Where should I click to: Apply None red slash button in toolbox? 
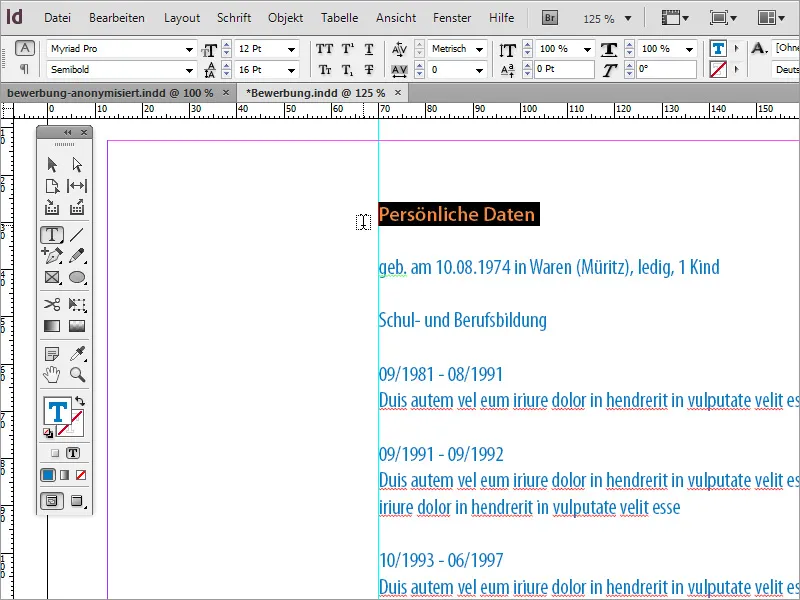tap(81, 475)
